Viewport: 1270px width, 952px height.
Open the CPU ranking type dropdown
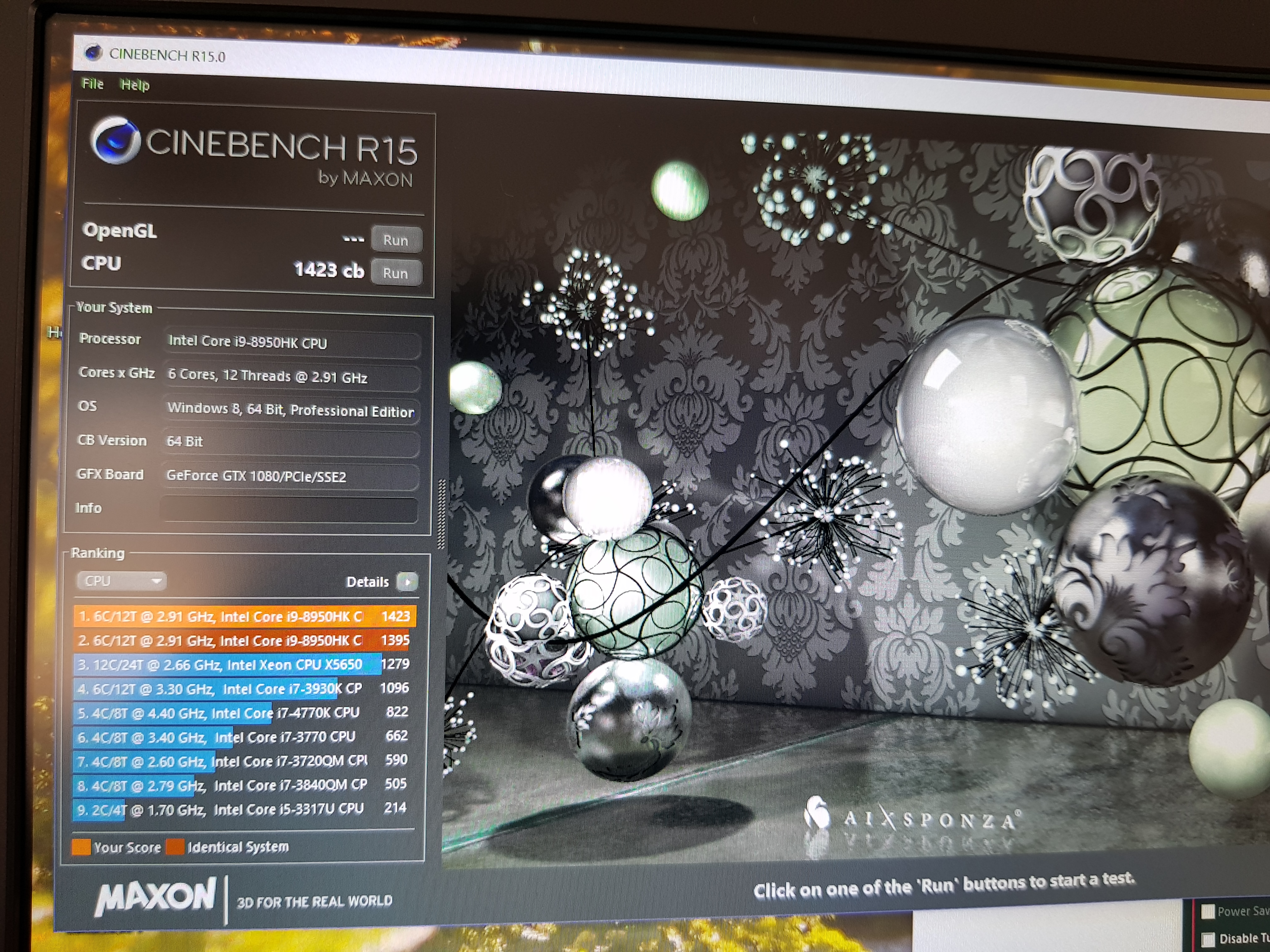pyautogui.click(x=121, y=581)
